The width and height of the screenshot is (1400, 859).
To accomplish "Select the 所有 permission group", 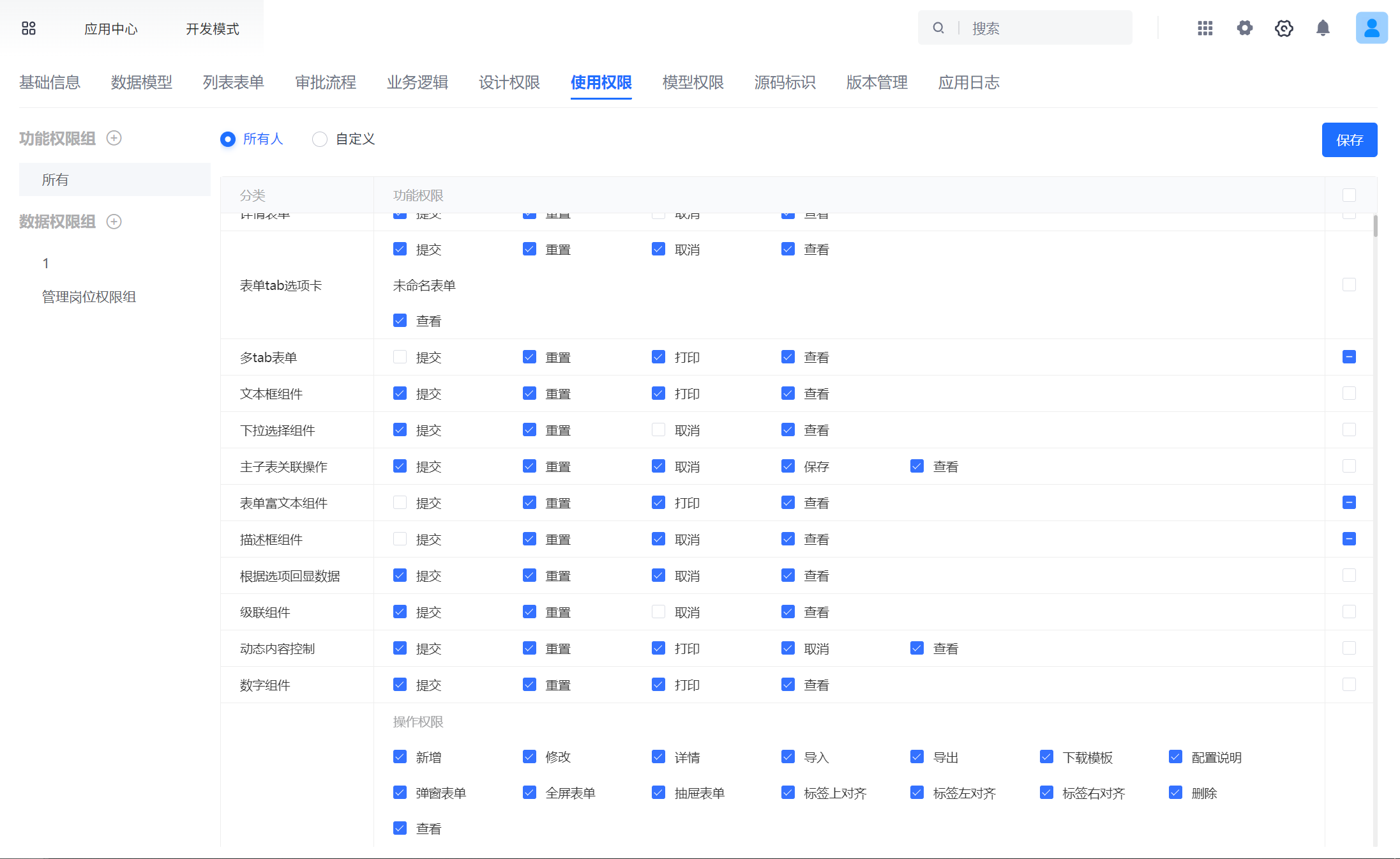I will [x=115, y=179].
